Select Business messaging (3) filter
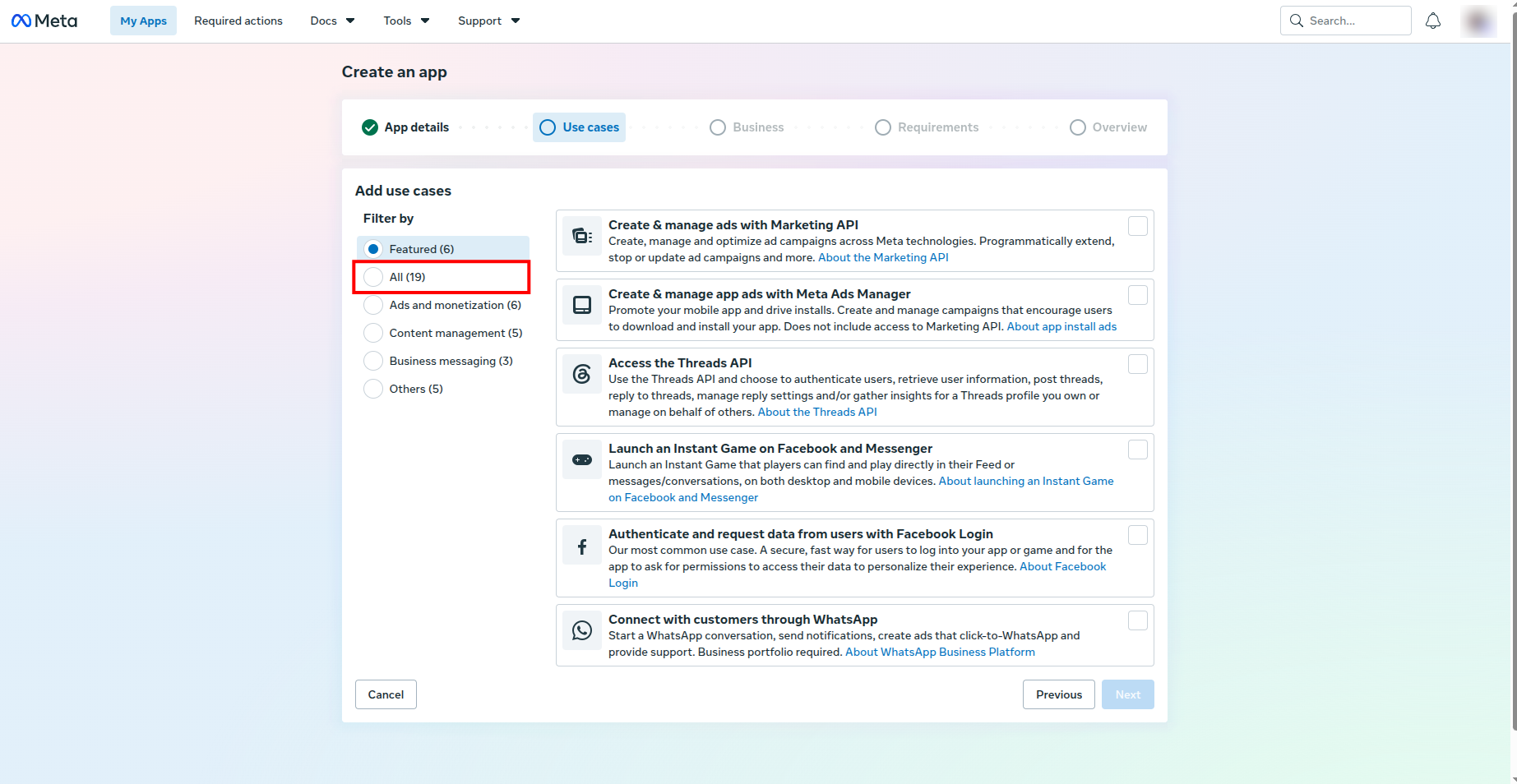Image resolution: width=1517 pixels, height=784 pixels. tap(443, 361)
